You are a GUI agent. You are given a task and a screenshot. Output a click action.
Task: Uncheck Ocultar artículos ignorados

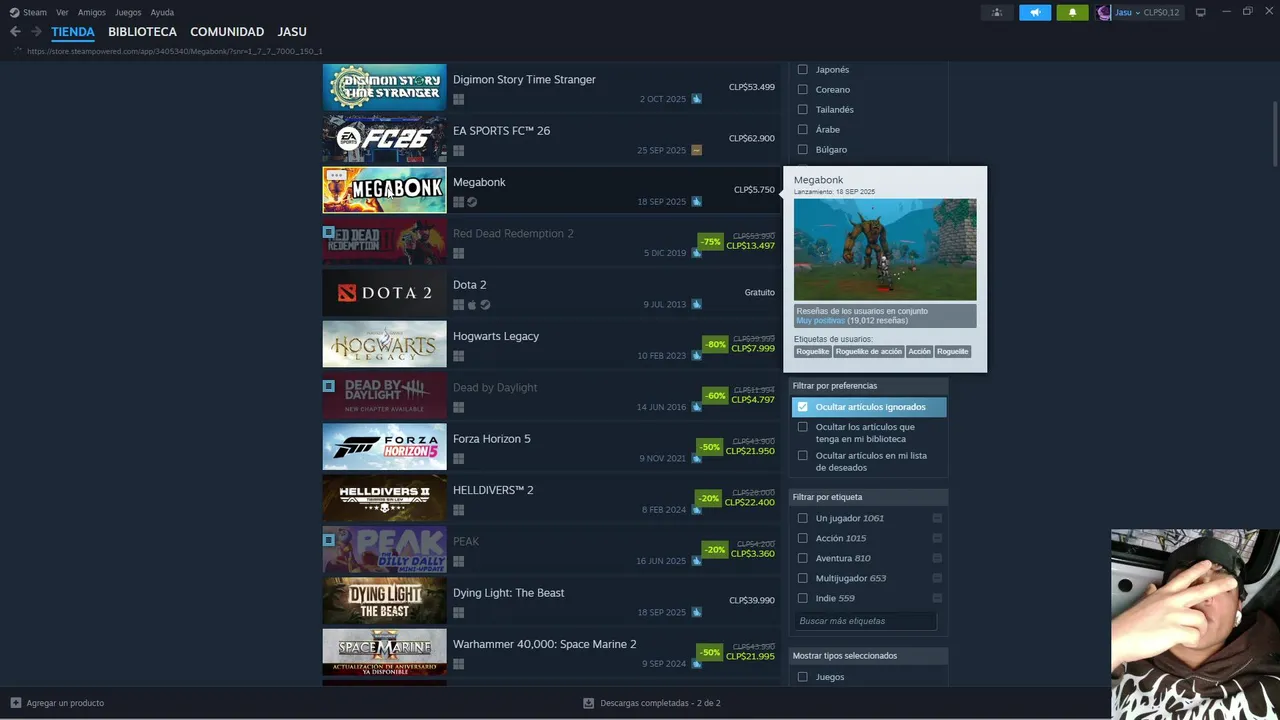pos(802,407)
